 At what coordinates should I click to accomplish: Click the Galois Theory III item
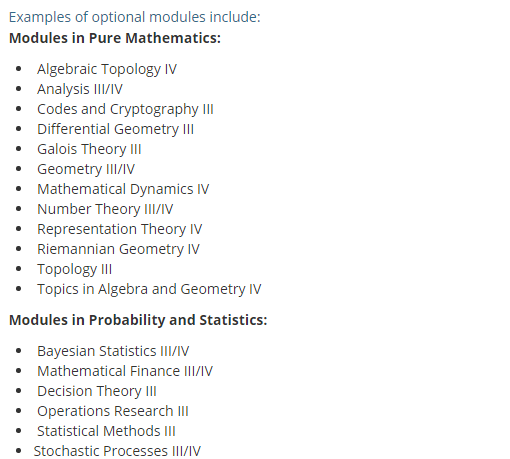coord(89,149)
